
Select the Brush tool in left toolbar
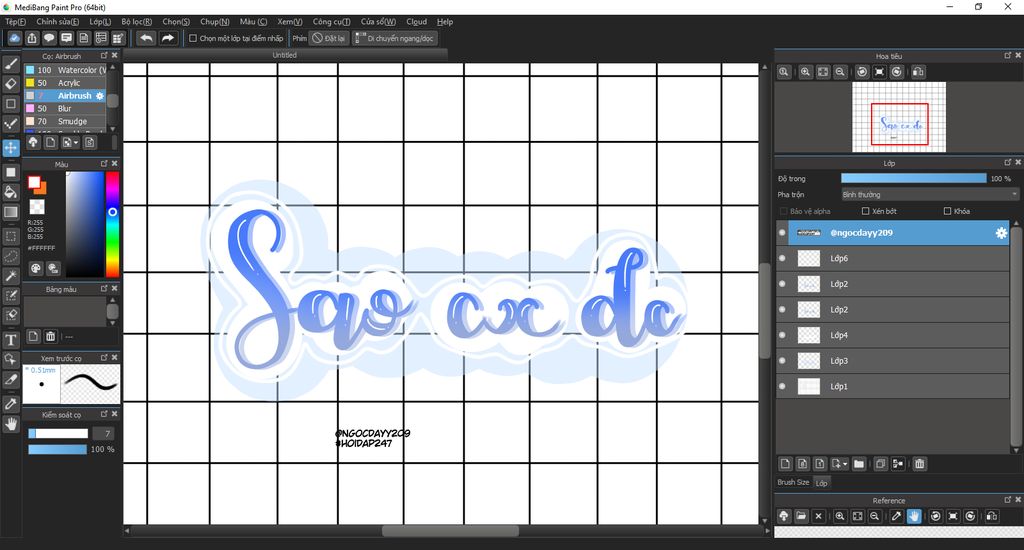[10, 64]
